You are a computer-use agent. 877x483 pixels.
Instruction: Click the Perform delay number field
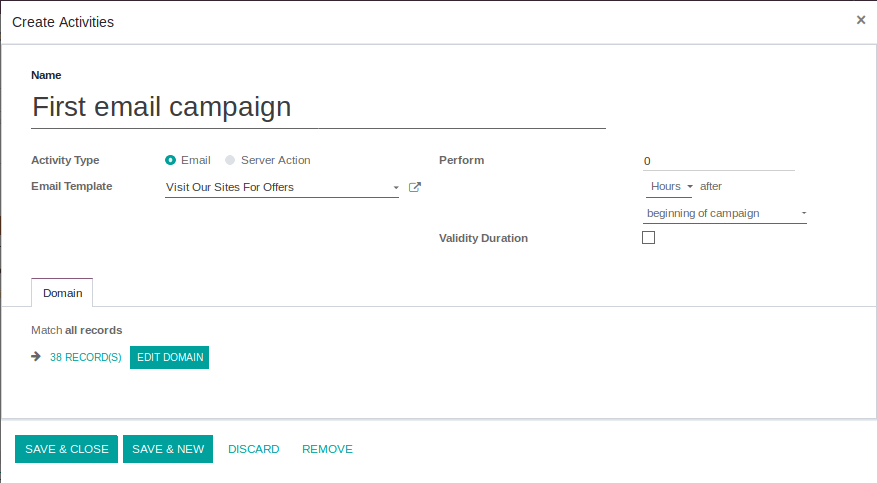point(718,161)
